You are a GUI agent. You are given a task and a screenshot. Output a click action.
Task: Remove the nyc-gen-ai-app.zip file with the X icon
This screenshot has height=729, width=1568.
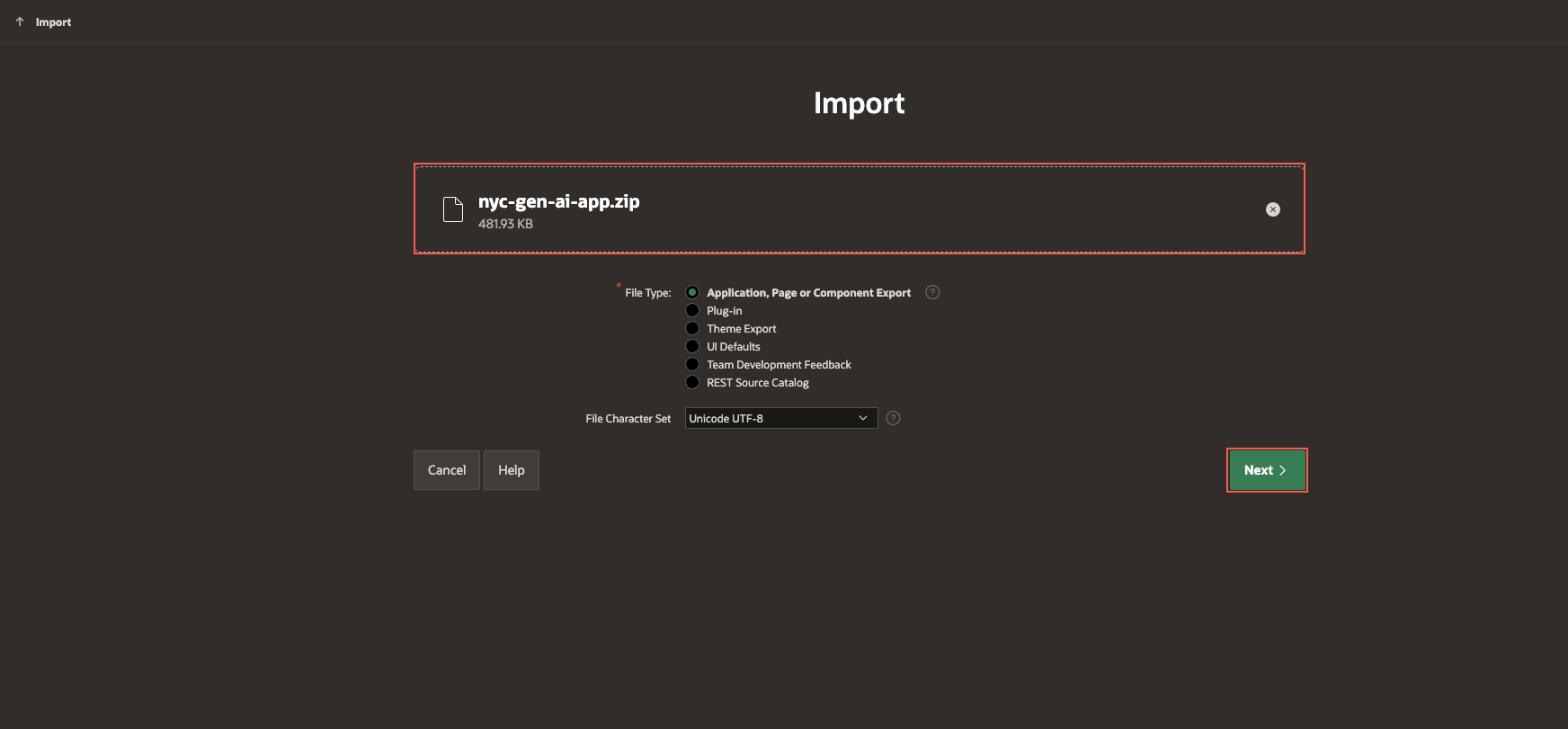pos(1273,209)
